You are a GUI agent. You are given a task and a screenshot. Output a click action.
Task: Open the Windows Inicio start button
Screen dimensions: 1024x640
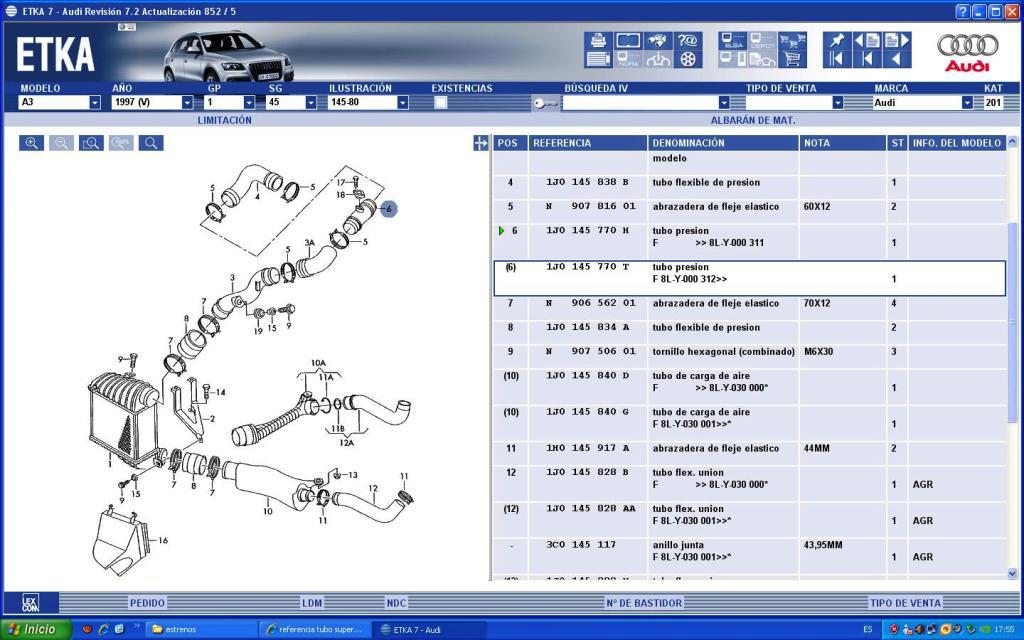[x=35, y=630]
